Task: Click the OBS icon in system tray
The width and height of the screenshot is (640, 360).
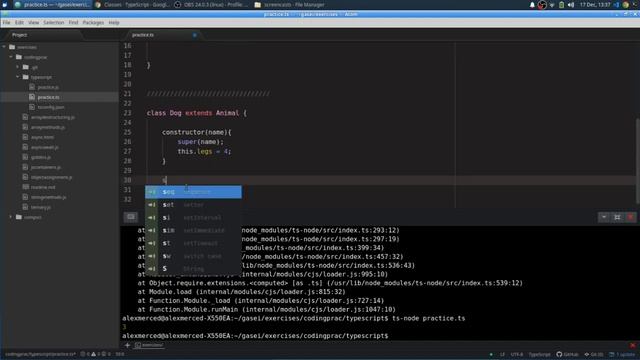Action: coord(542,5)
